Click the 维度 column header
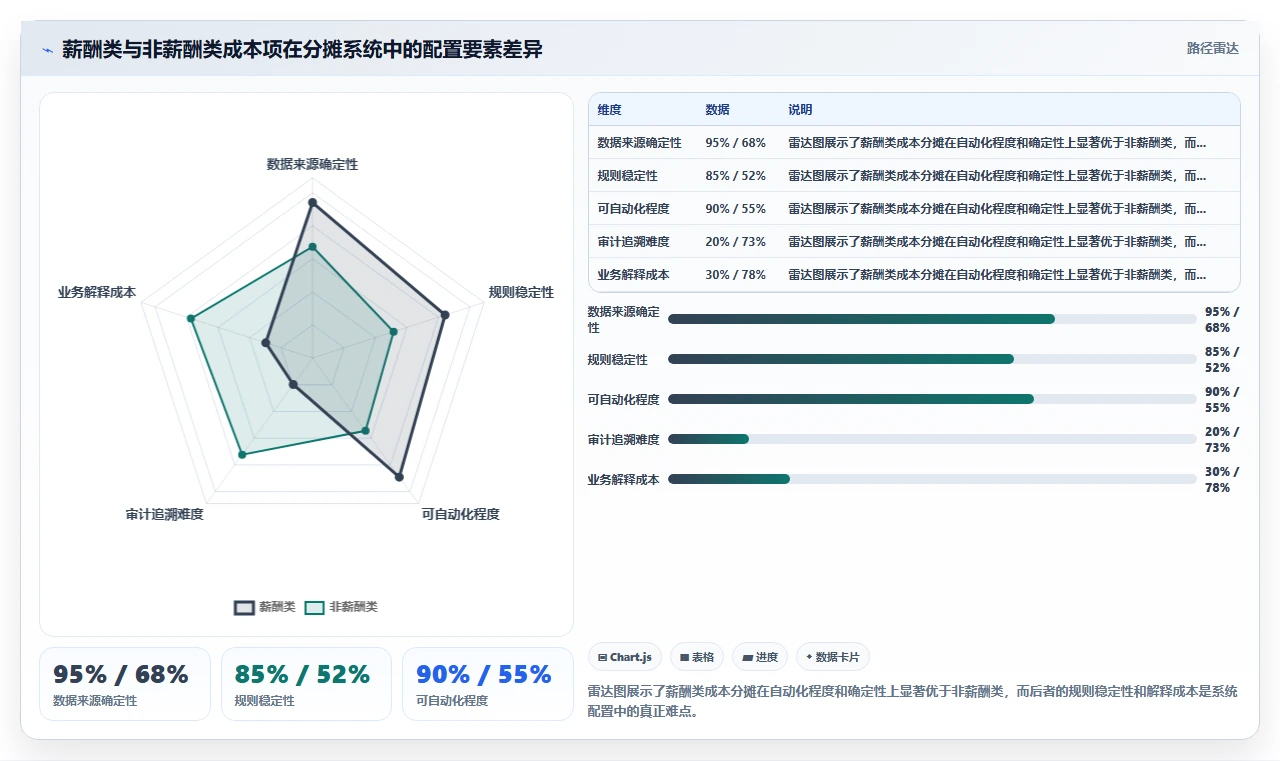Image resolution: width=1280 pixels, height=761 pixels. click(609, 110)
